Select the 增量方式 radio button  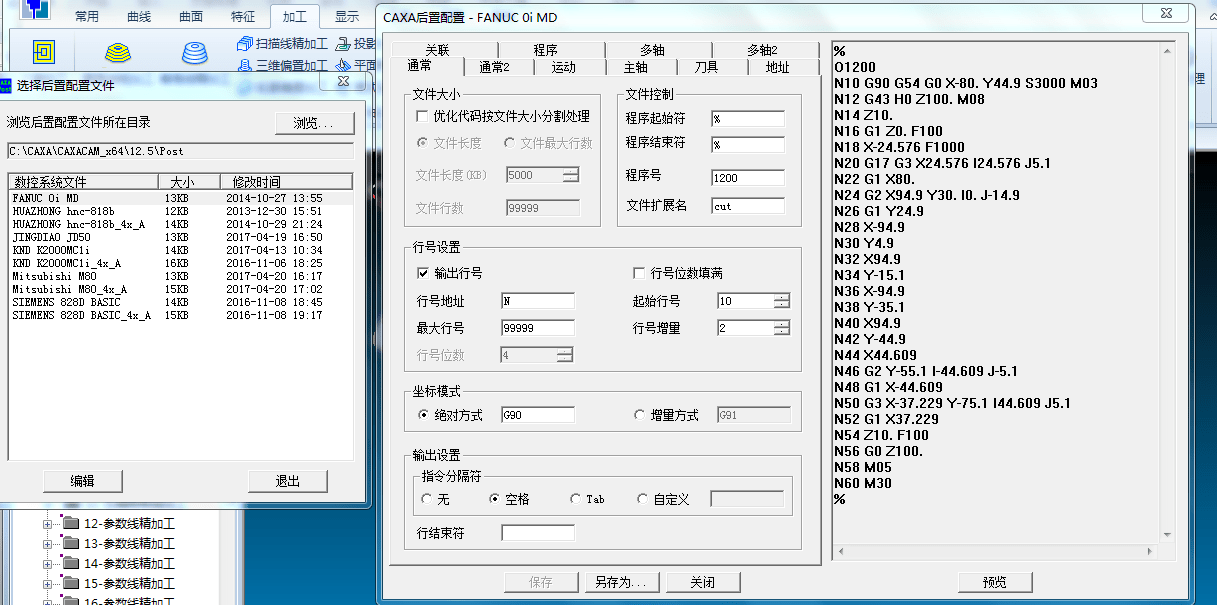click(641, 415)
